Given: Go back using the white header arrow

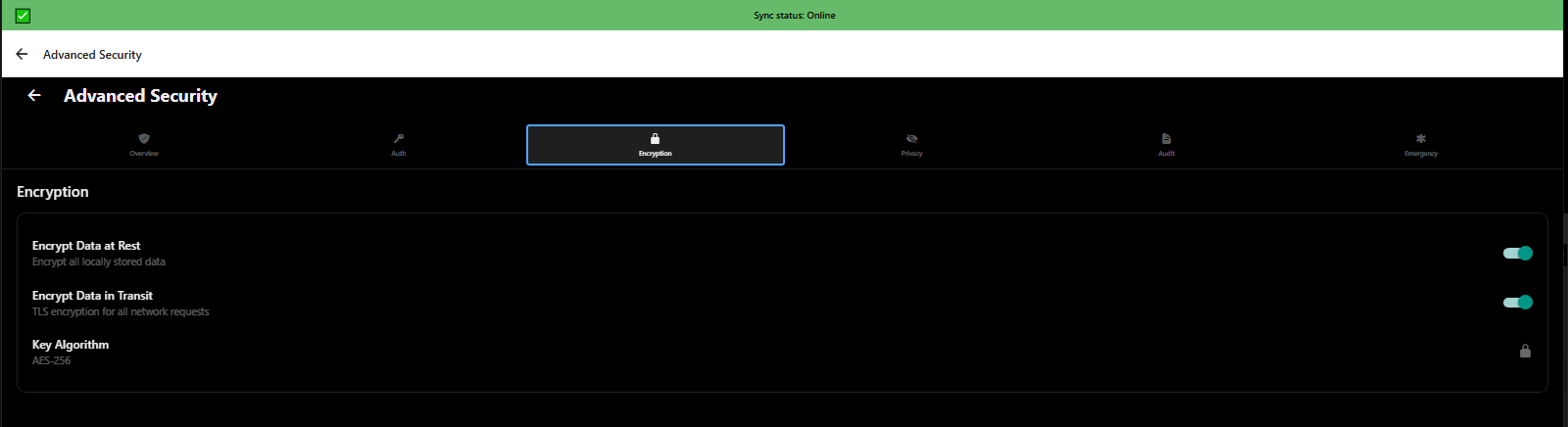Looking at the screenshot, I should pos(22,54).
